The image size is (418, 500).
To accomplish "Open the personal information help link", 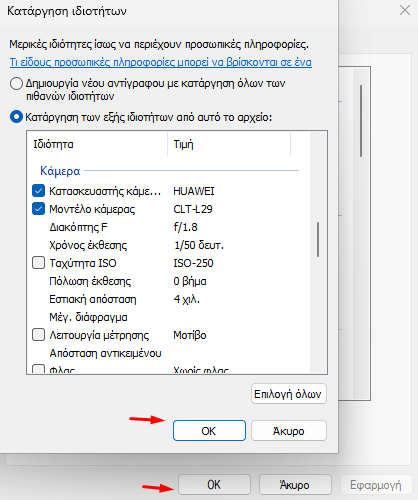I will tap(161, 62).
